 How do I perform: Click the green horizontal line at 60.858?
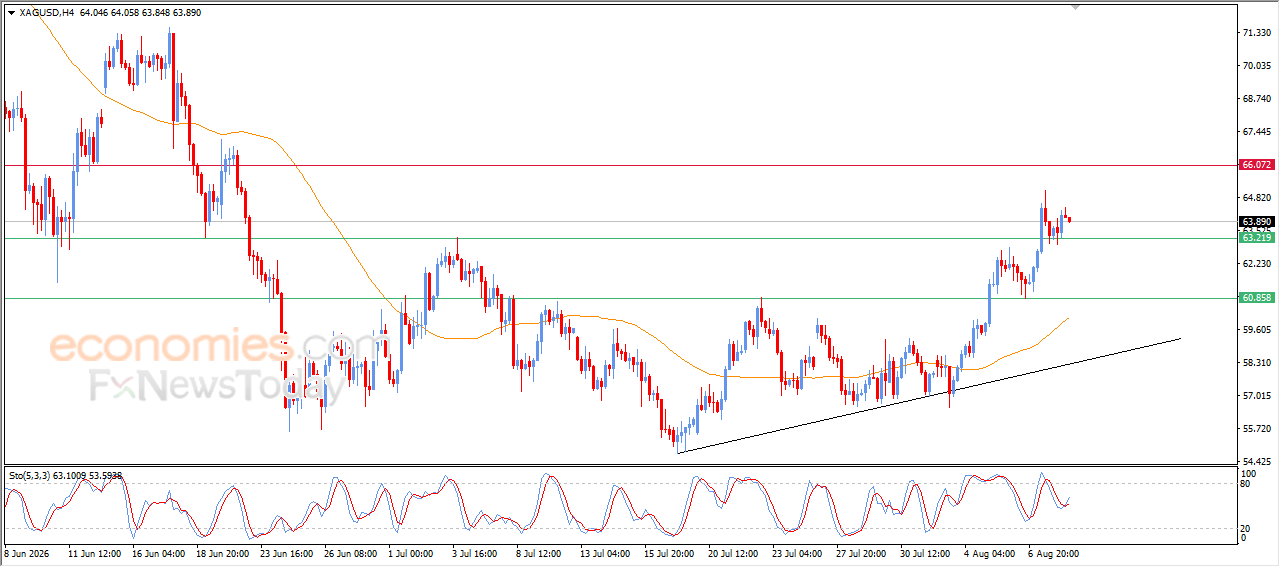click(x=620, y=298)
